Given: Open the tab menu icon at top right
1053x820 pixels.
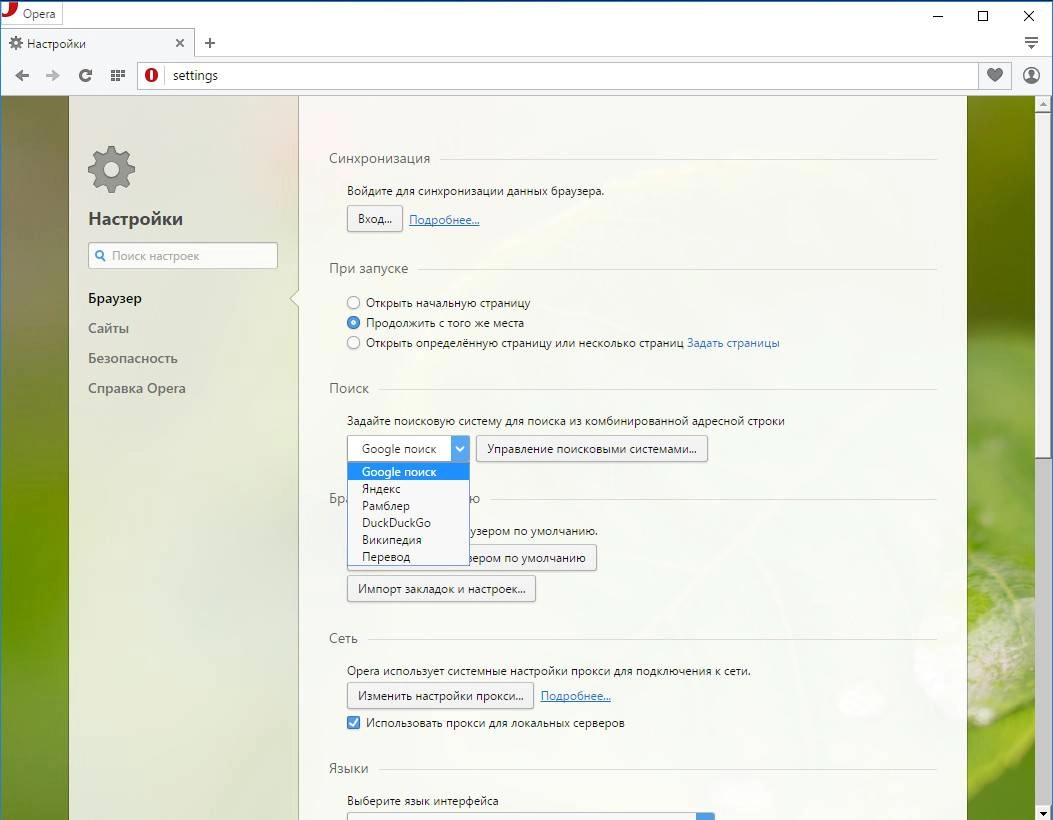Looking at the screenshot, I should [x=1032, y=43].
